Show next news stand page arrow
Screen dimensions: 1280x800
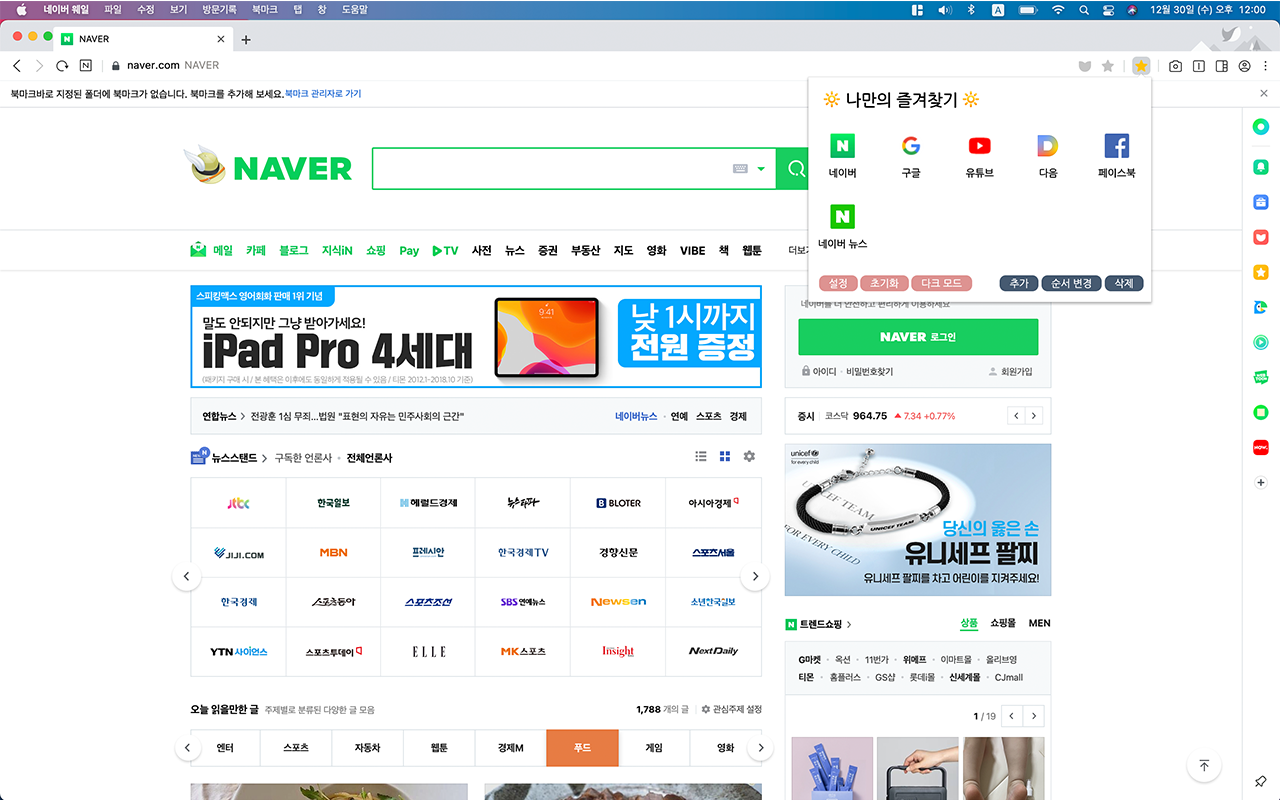pos(755,577)
